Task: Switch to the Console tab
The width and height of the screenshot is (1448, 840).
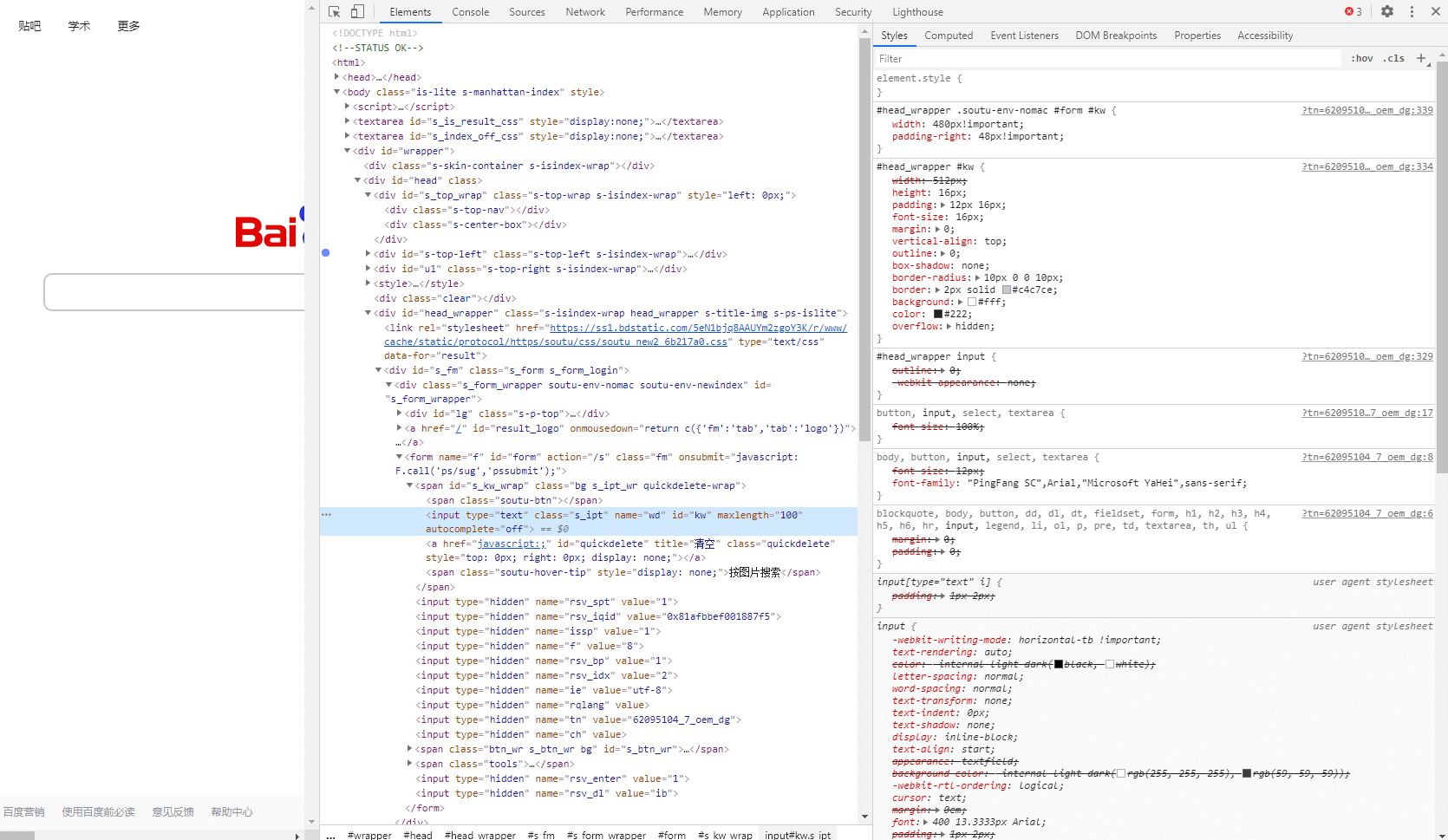Action: click(x=471, y=12)
